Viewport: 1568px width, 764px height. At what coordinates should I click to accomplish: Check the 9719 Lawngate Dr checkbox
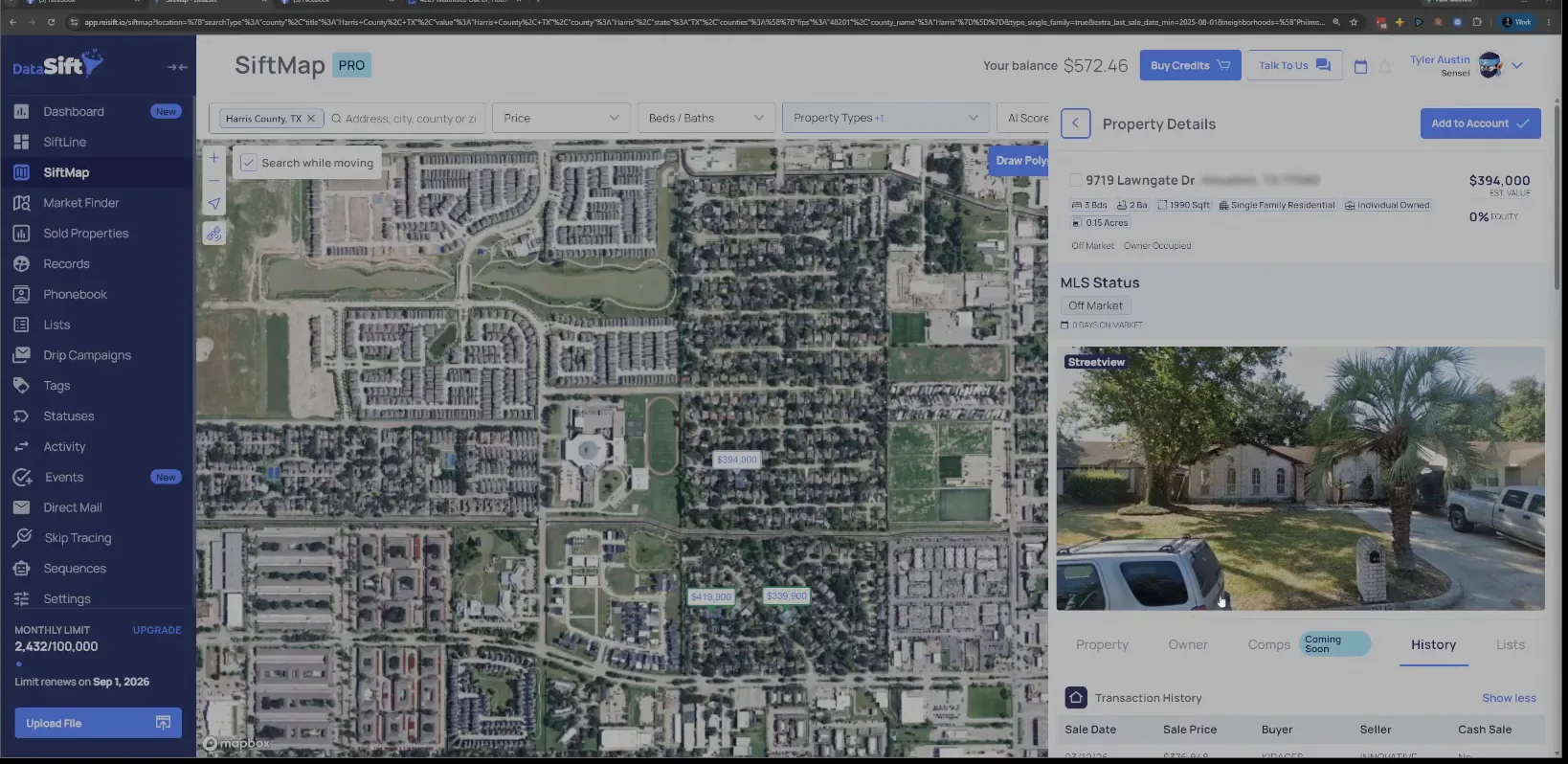pyautogui.click(x=1076, y=180)
